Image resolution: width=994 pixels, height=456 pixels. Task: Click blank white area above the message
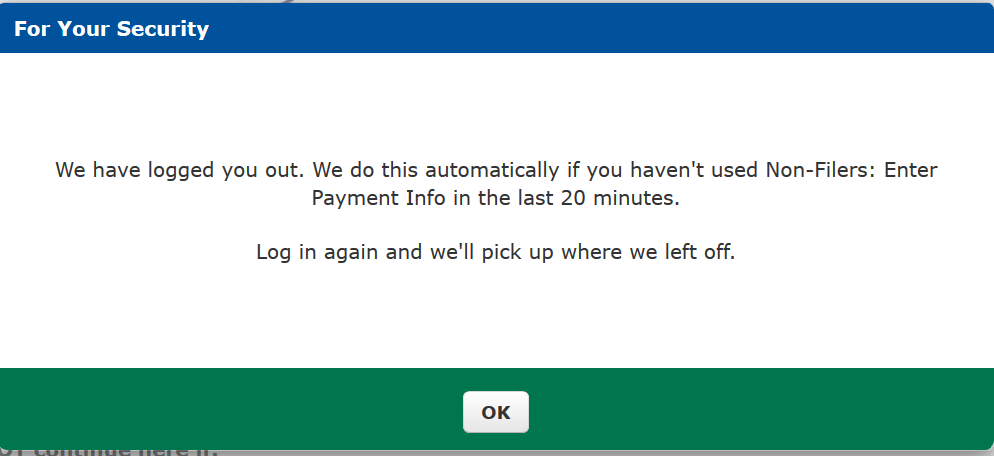click(x=496, y=100)
